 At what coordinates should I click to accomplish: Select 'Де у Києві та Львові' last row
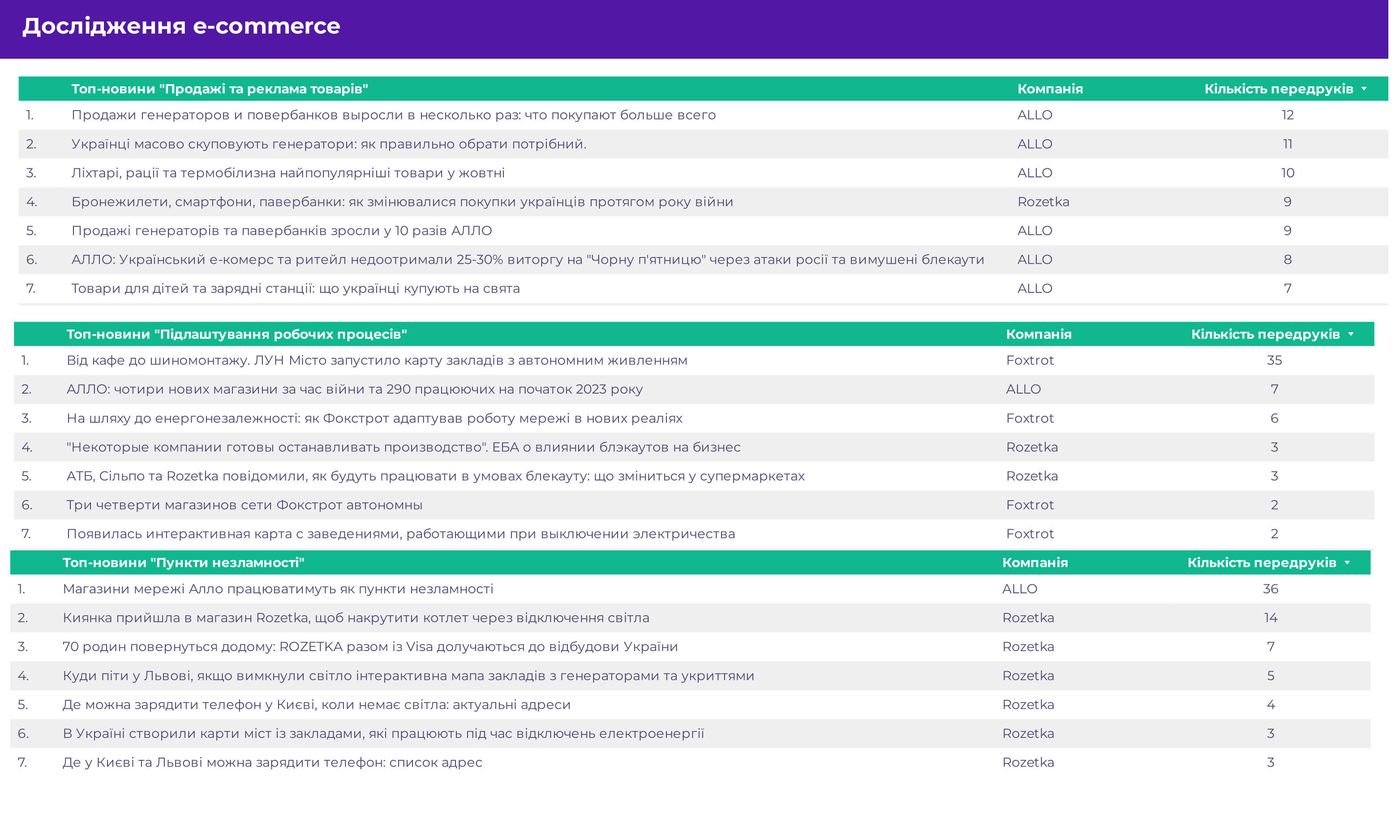point(272,762)
